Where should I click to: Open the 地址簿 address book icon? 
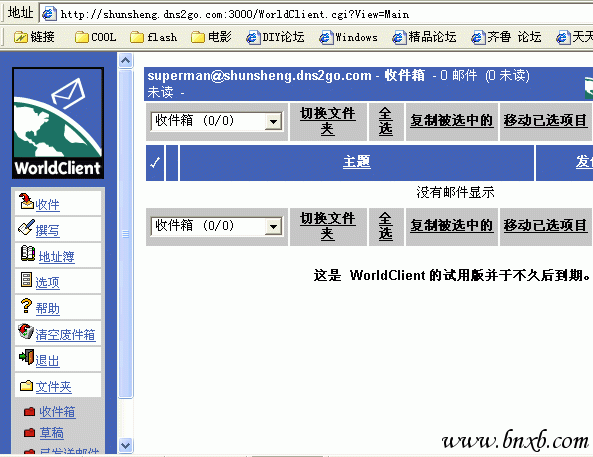(x=28, y=253)
